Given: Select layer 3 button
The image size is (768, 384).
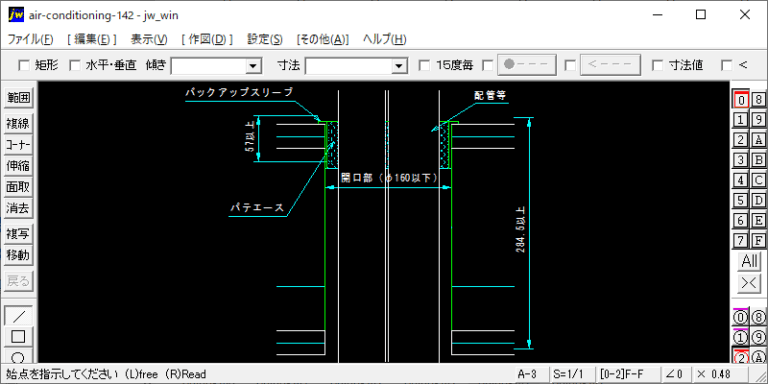Looking at the screenshot, I should [x=741, y=160].
